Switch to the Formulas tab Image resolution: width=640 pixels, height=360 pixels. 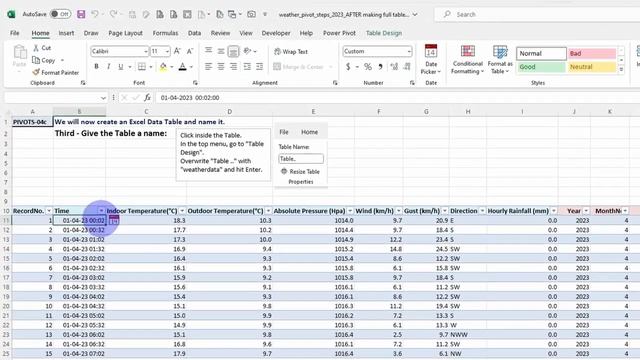[165, 33]
